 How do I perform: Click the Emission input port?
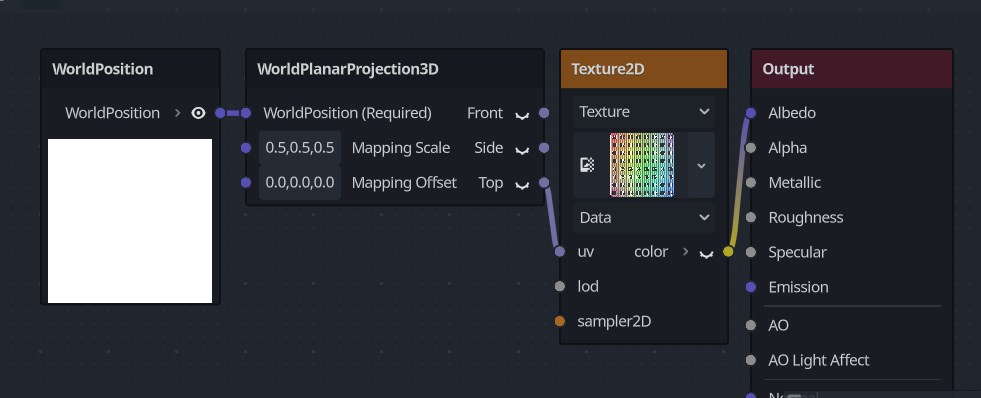pyautogui.click(x=751, y=287)
